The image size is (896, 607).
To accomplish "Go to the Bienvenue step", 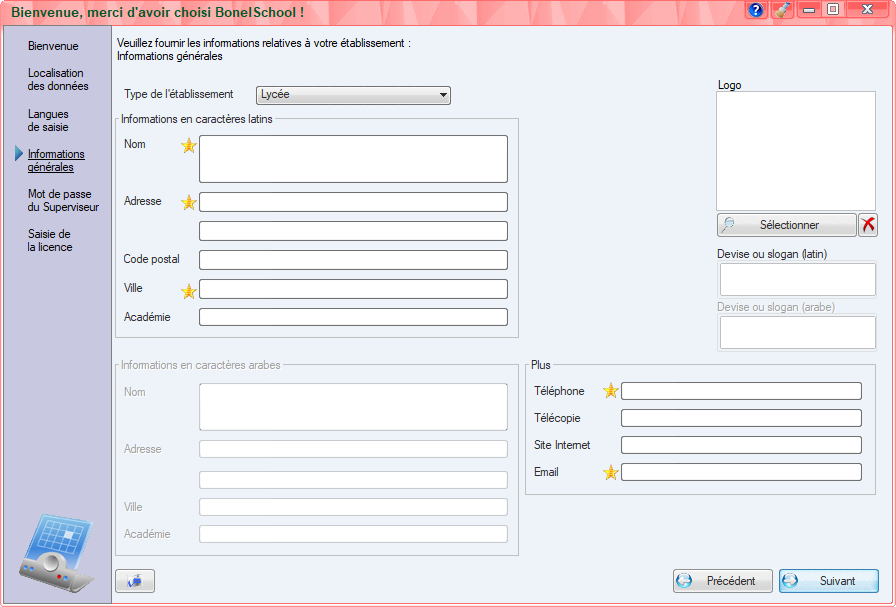I will click(x=53, y=46).
